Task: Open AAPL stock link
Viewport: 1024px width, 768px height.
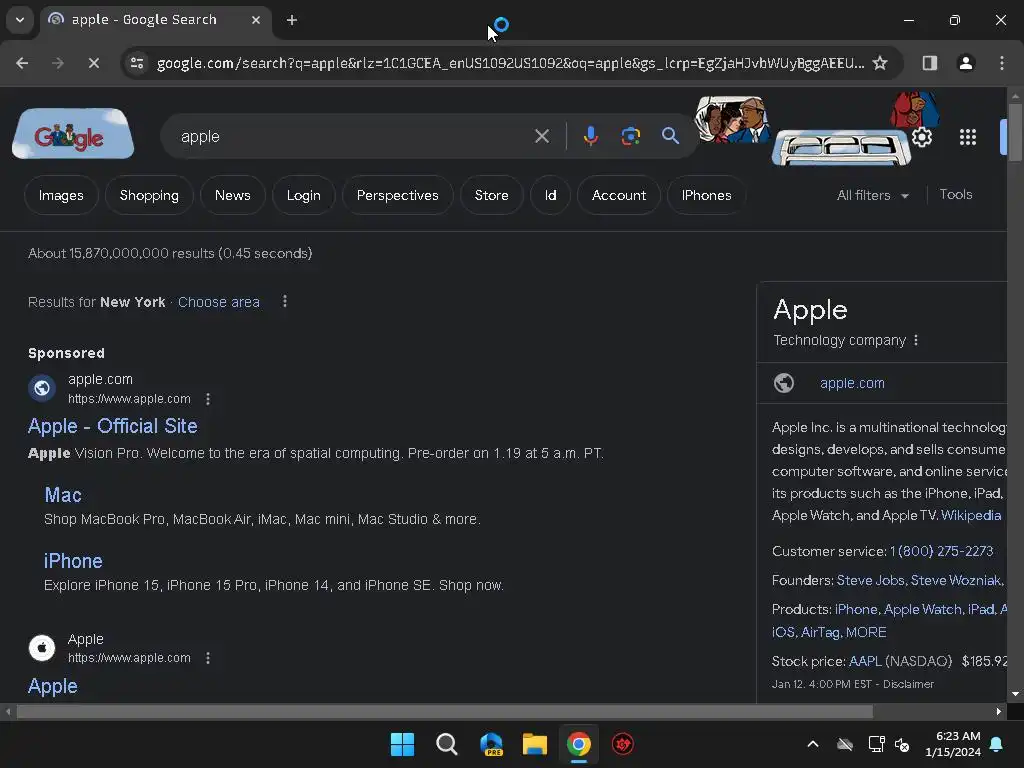Action: 865,661
